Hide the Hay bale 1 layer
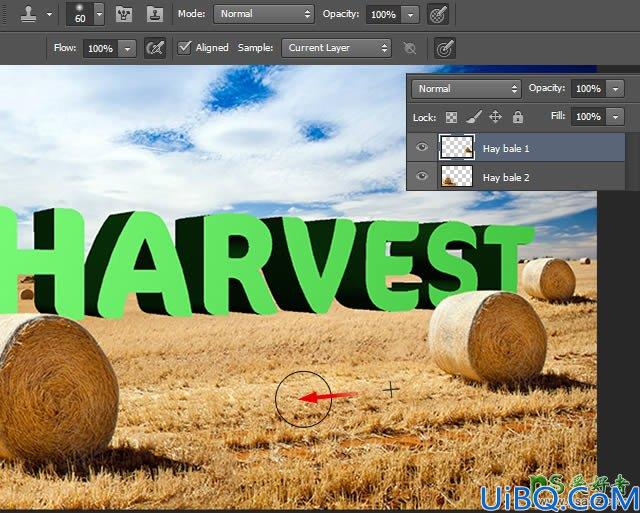Screen dimensions: 640x513 click(x=422, y=147)
